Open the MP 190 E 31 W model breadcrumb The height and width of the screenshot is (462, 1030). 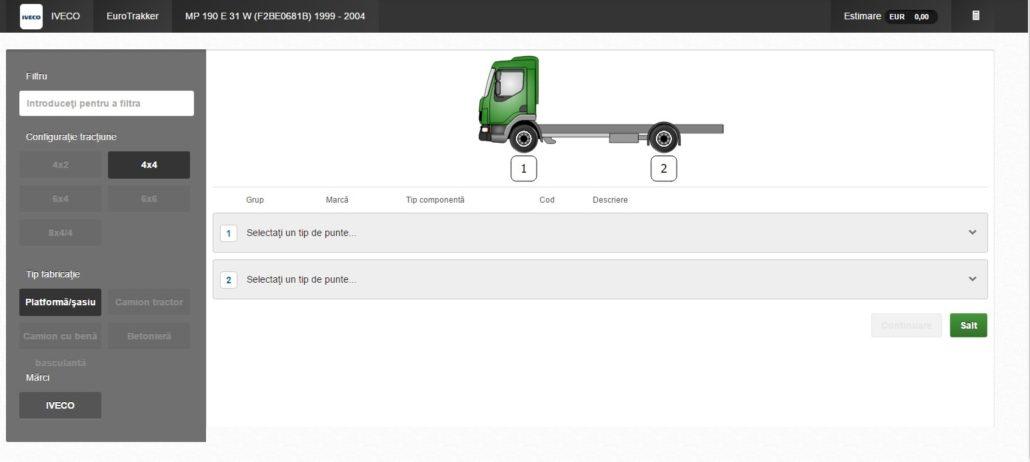coord(275,16)
